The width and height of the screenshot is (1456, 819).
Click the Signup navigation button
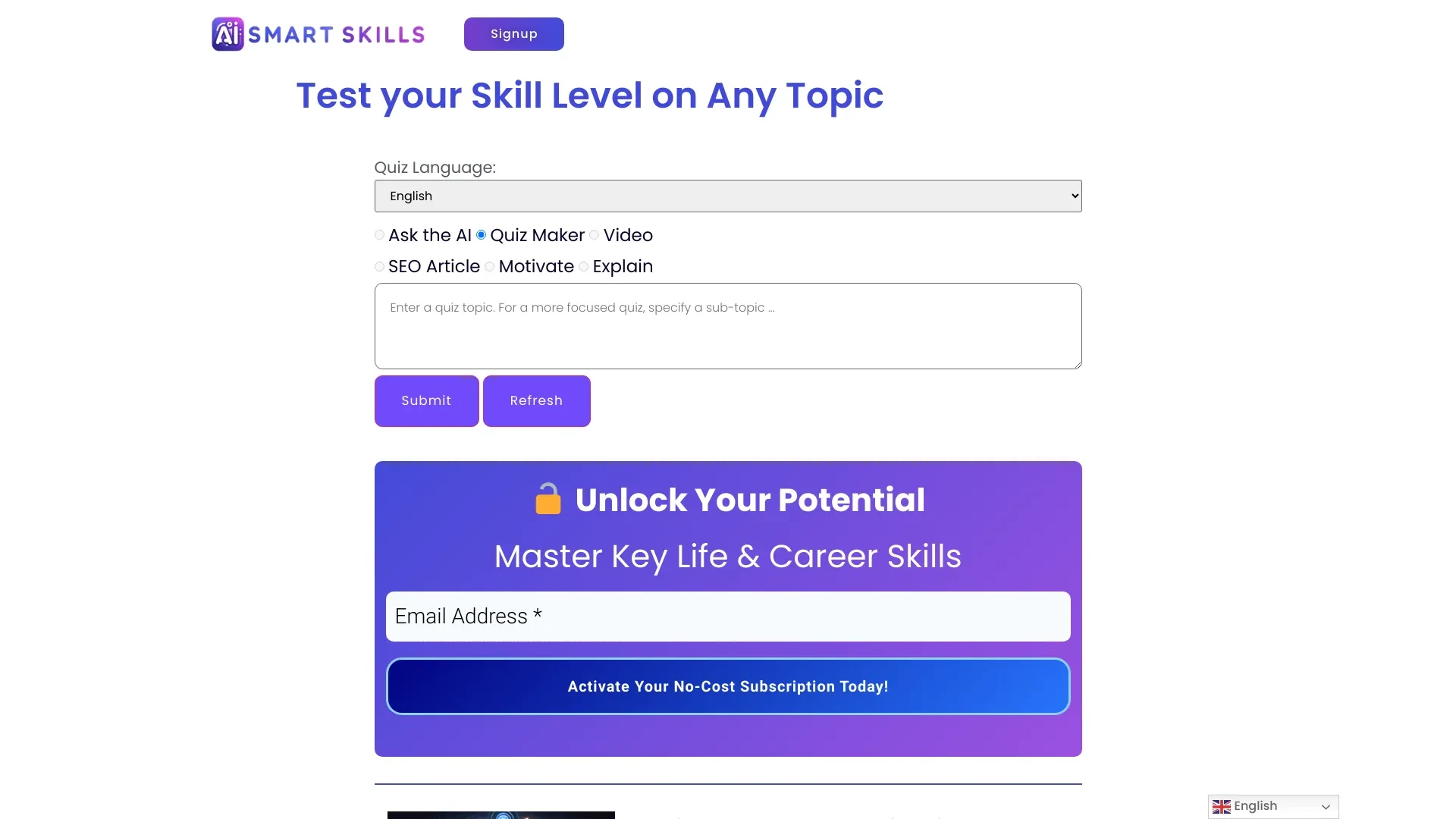(x=513, y=34)
